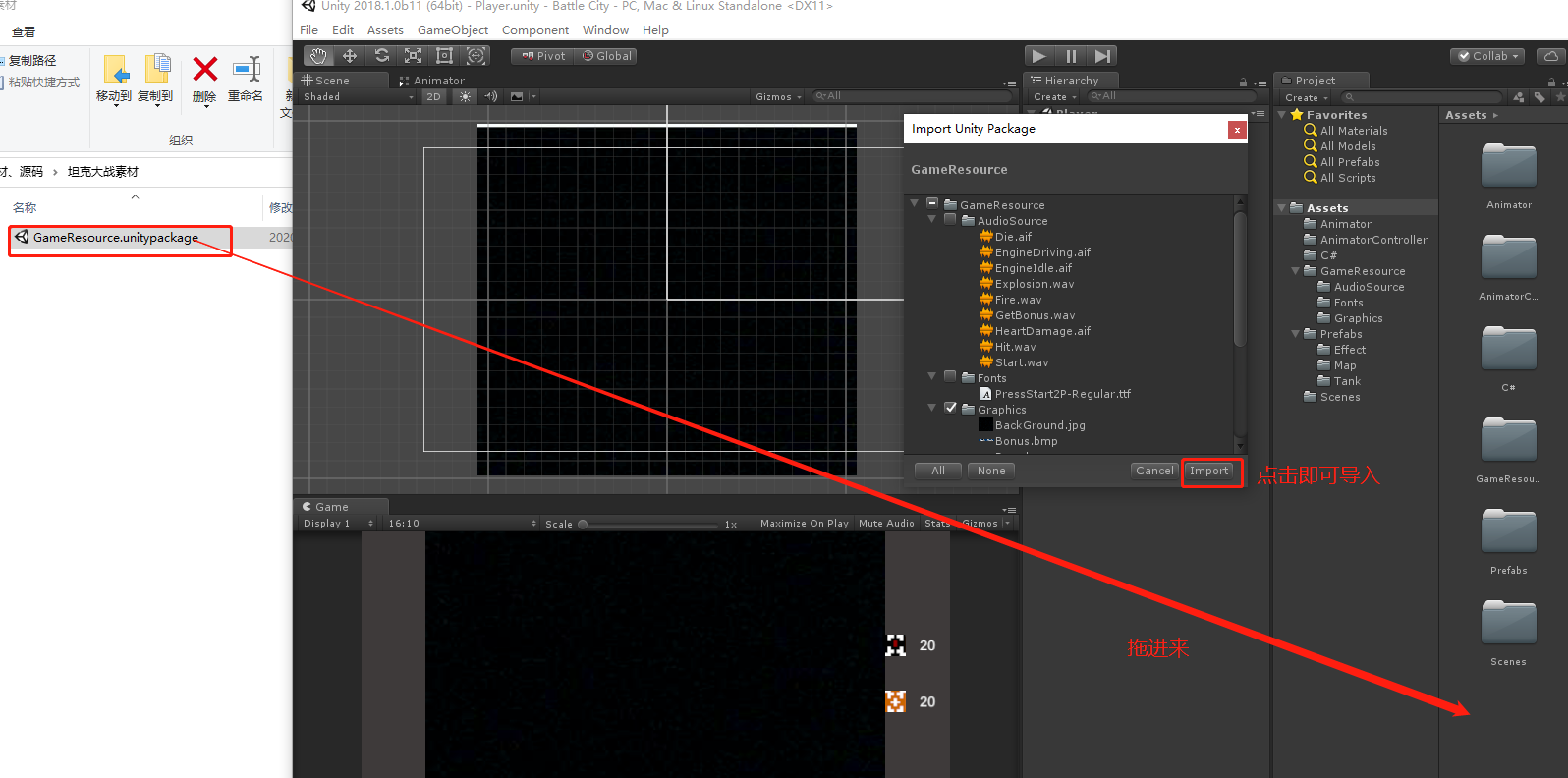The height and width of the screenshot is (778, 1568).
Task: Open the Display 1 dropdown in Game view
Action: point(337,524)
